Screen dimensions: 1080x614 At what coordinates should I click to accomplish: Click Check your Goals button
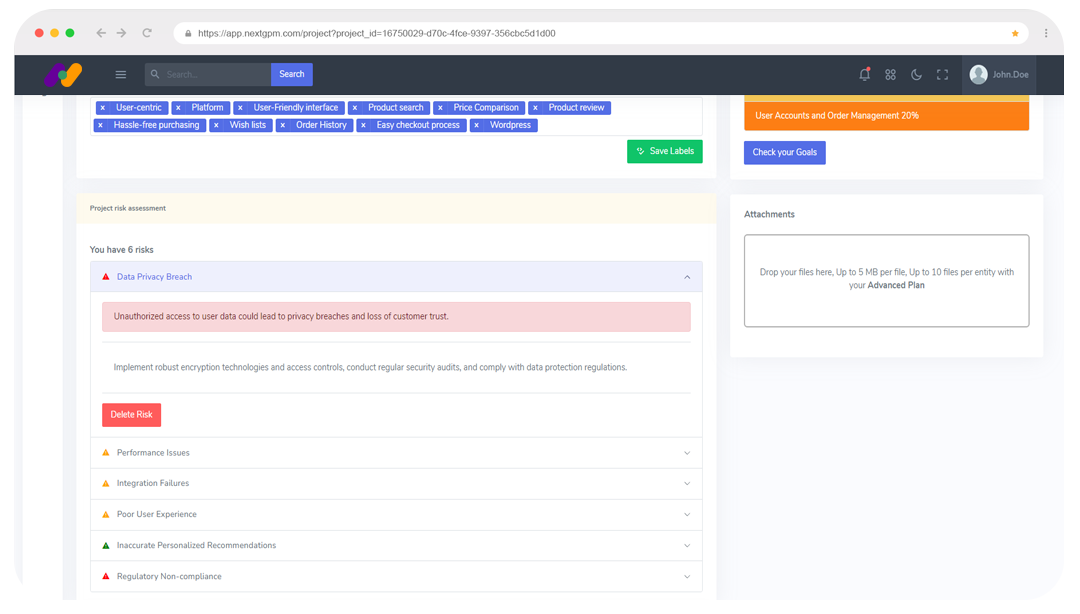785,152
